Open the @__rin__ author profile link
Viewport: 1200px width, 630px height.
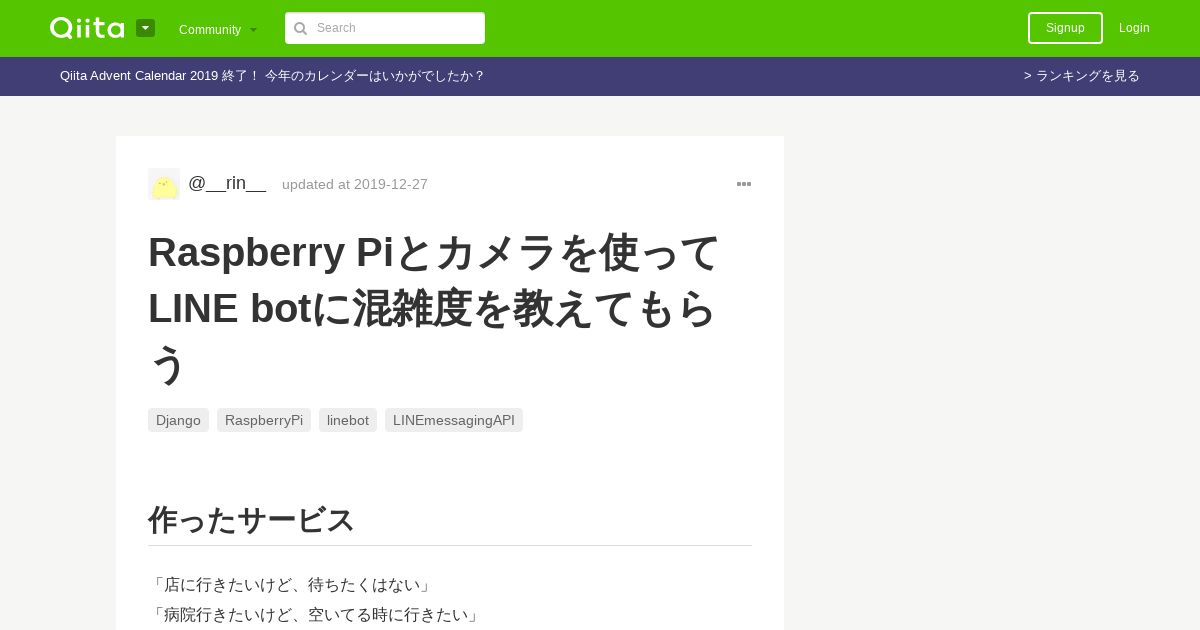[227, 183]
